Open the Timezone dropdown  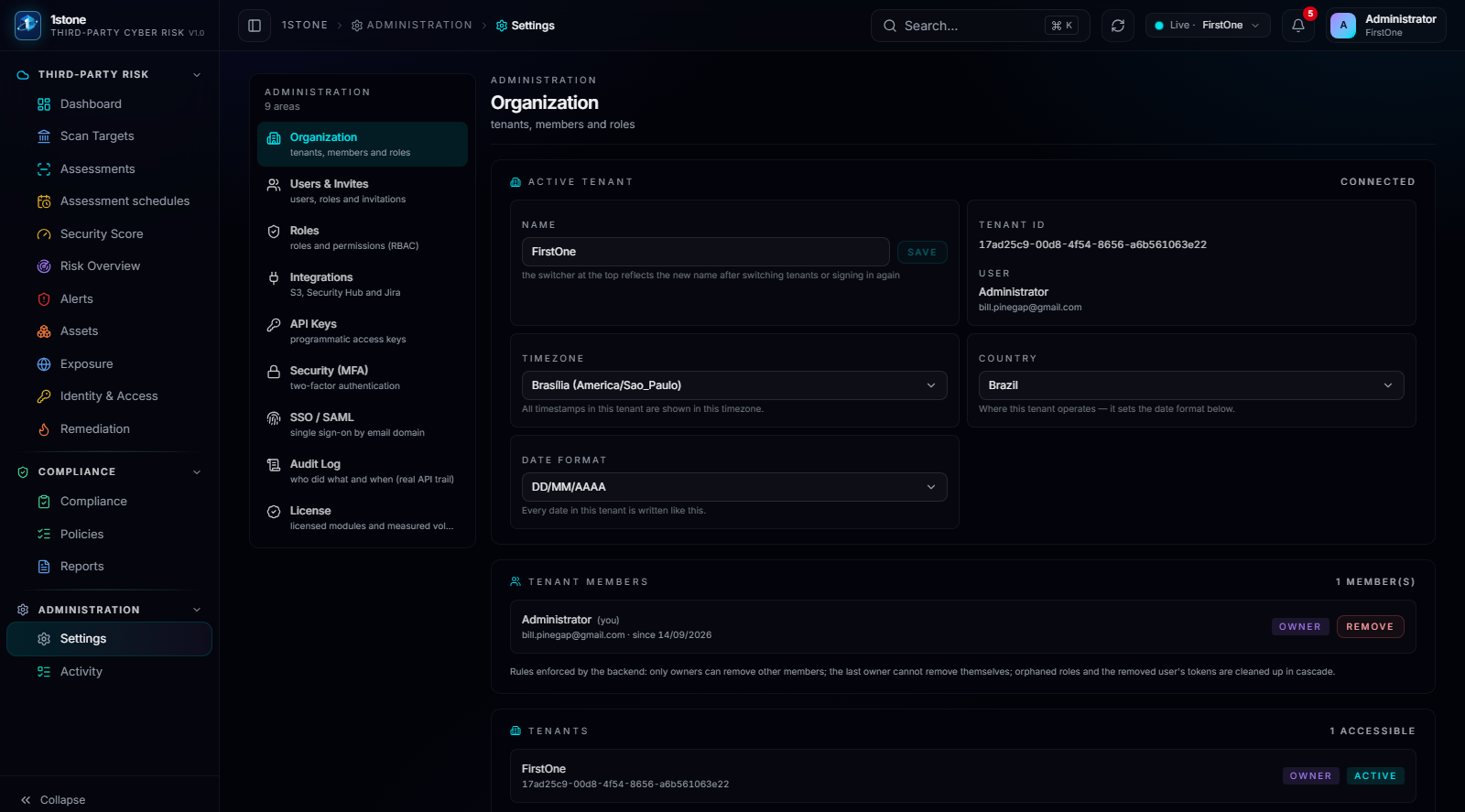(734, 385)
